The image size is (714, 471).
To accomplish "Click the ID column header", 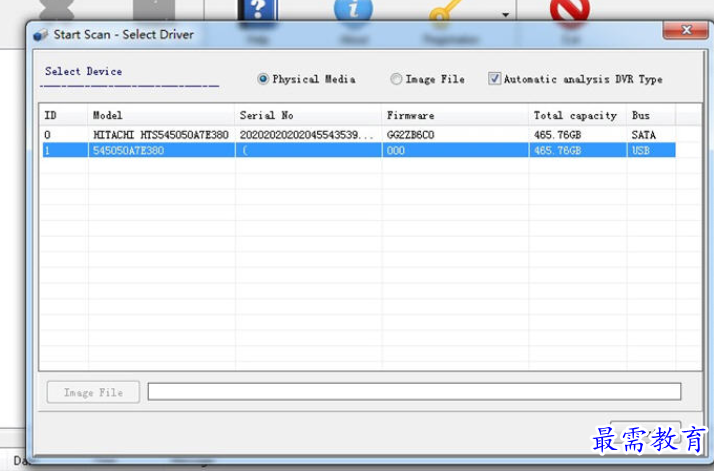I will coord(64,115).
